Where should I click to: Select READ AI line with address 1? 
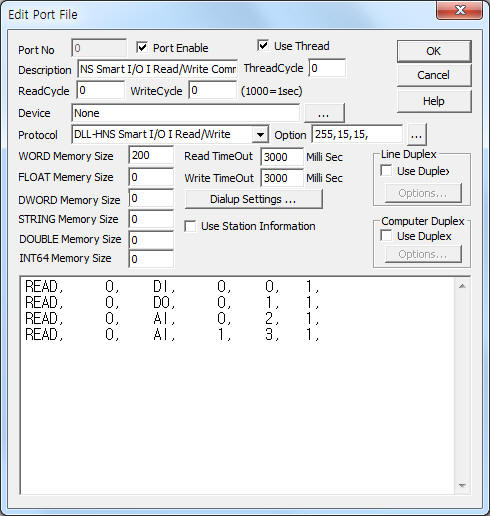[x=172, y=335]
